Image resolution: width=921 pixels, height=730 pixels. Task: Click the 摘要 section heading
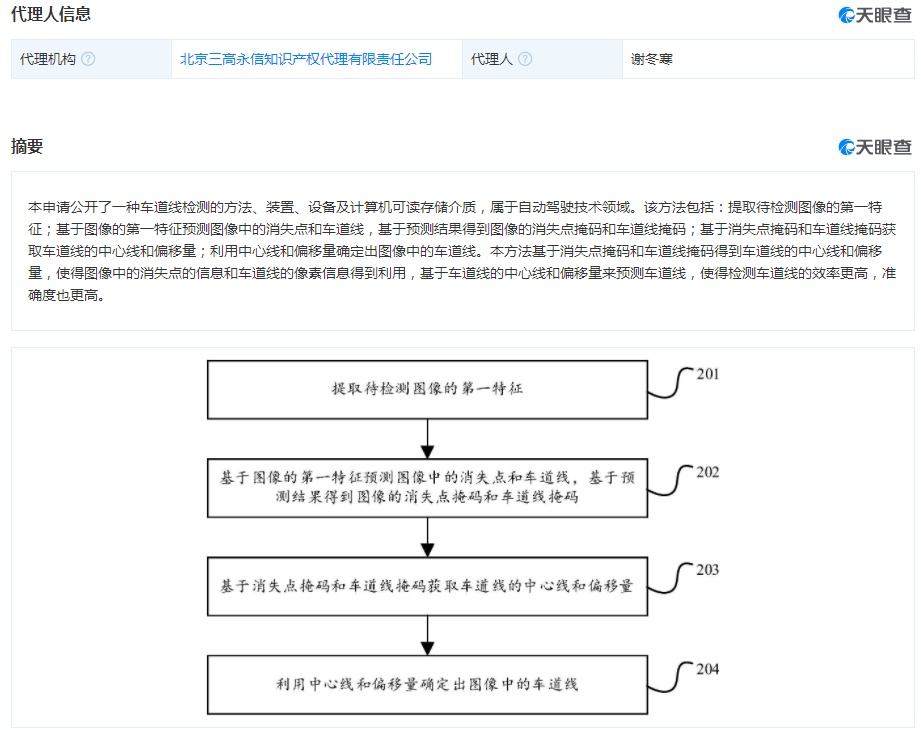pyautogui.click(x=27, y=146)
